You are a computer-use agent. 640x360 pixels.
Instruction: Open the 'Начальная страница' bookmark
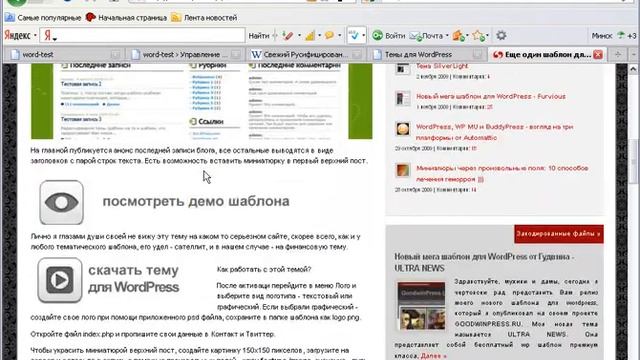tap(127, 18)
